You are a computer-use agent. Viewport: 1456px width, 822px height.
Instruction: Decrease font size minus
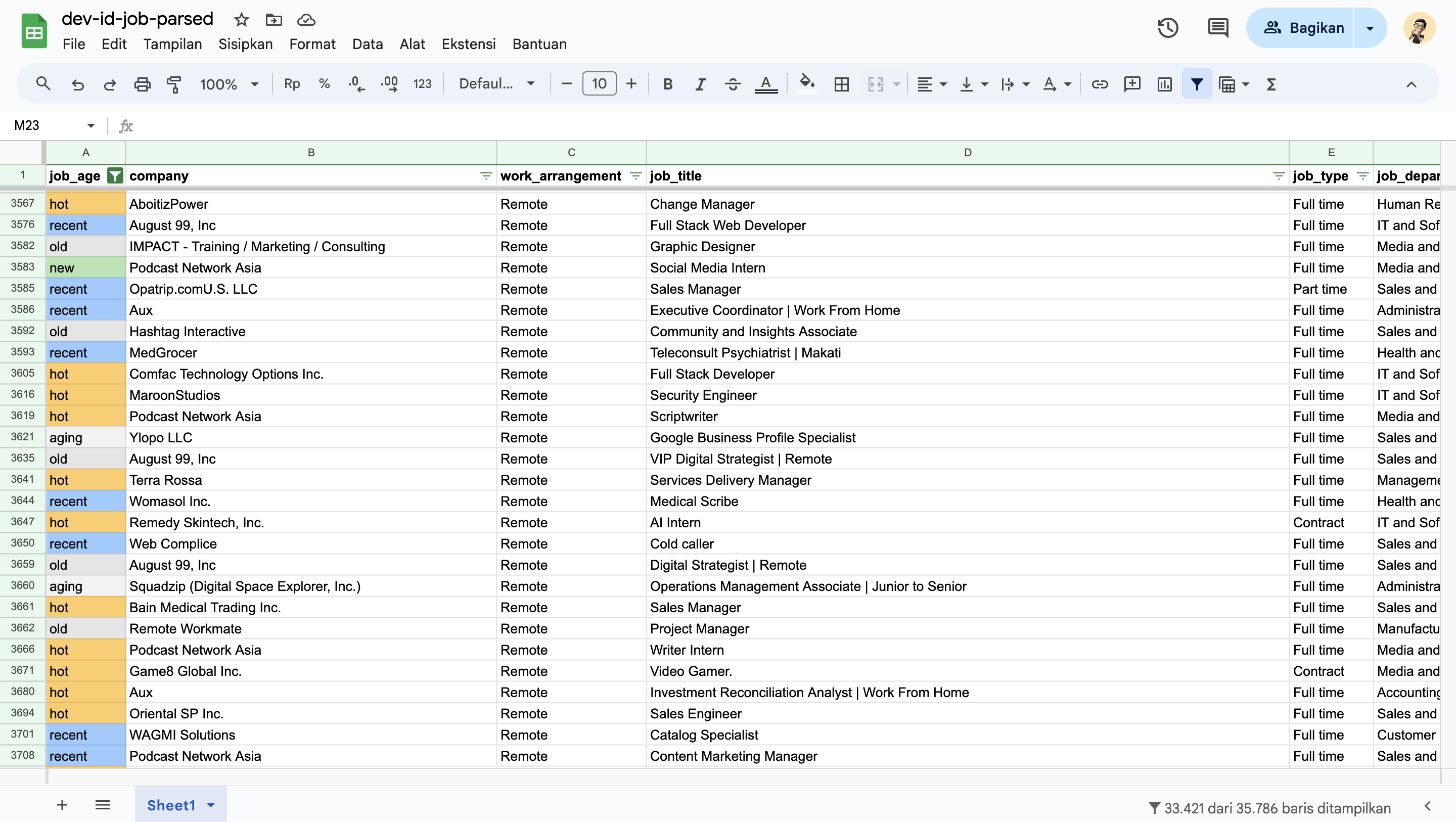click(x=566, y=84)
